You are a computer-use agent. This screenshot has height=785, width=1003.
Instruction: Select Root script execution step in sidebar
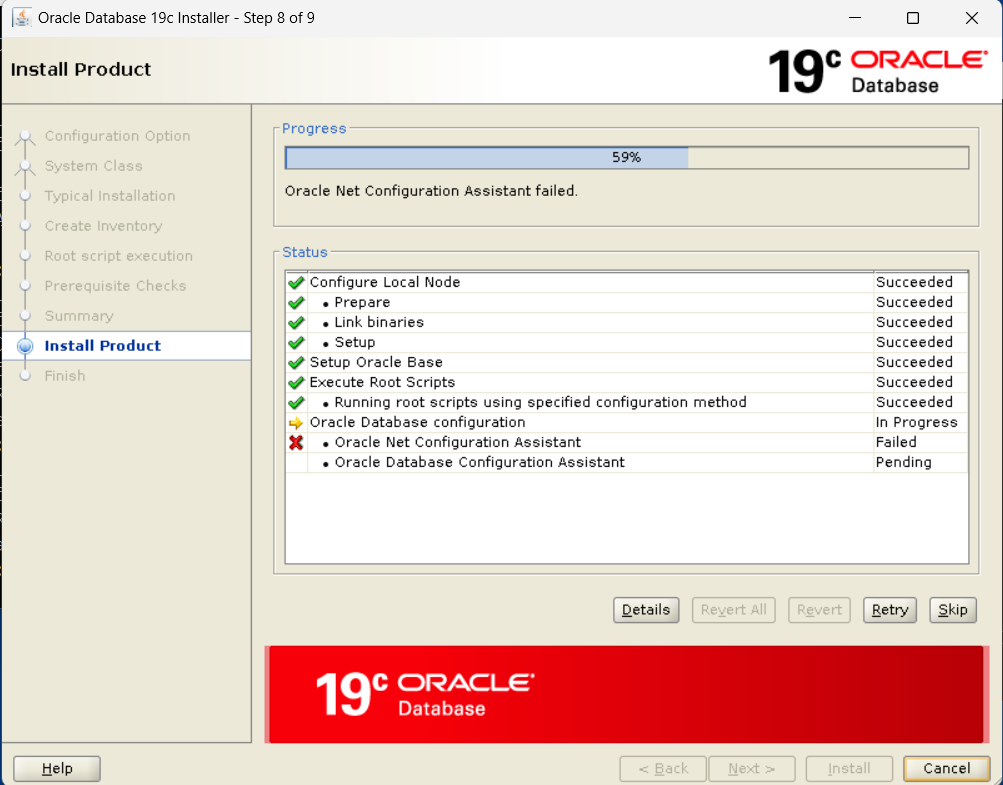[118, 256]
